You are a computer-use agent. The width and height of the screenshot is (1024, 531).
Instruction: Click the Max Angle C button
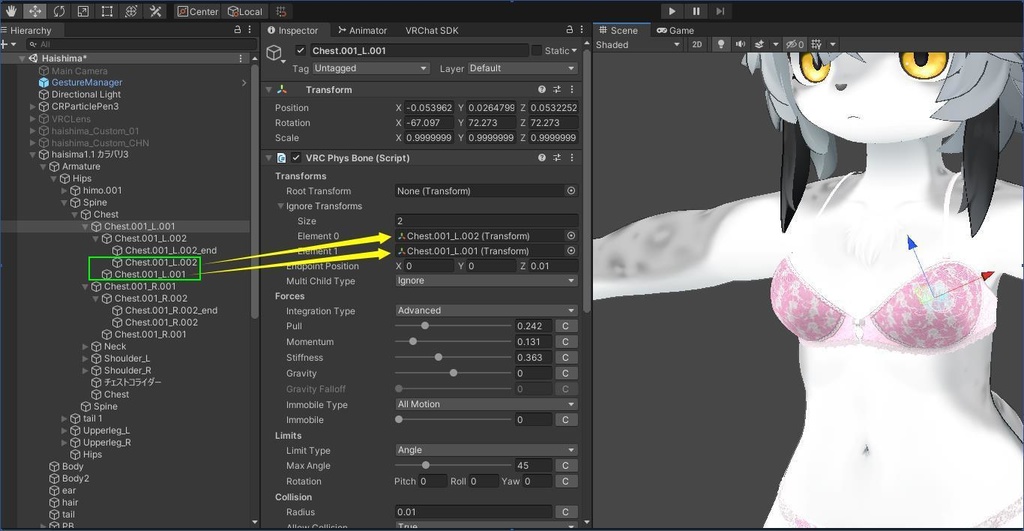click(566, 465)
